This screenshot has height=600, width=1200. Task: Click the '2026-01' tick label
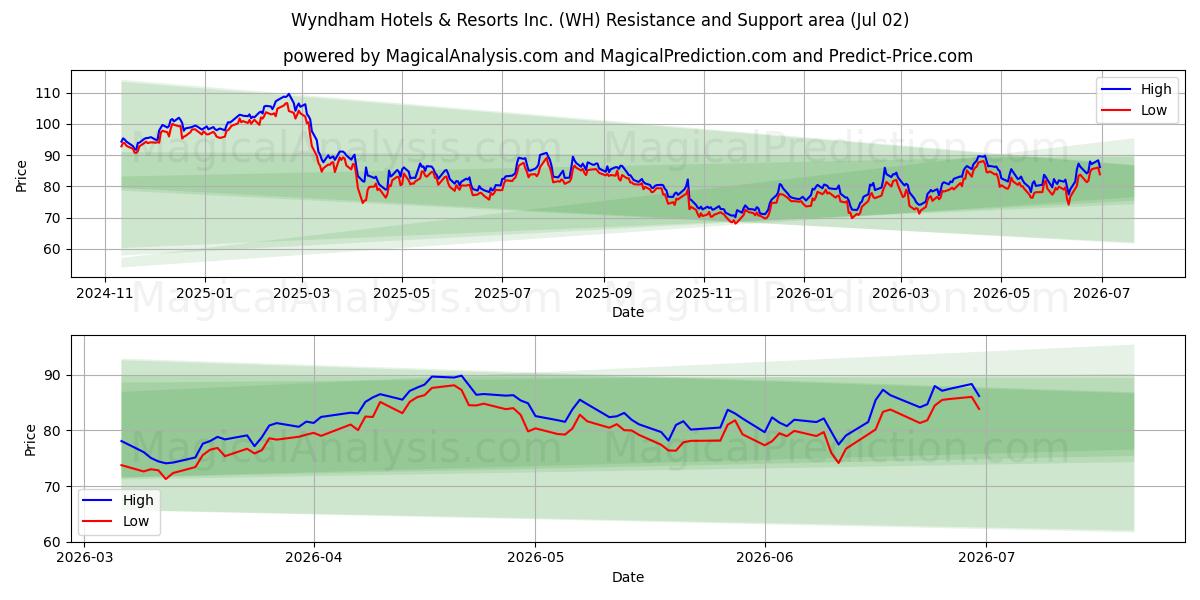point(804,294)
